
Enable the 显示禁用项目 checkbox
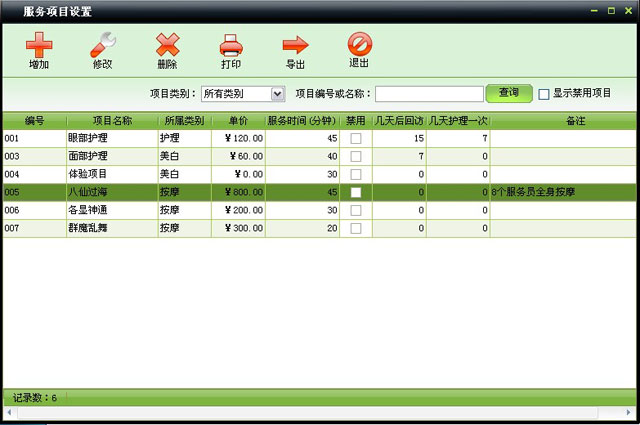[x=544, y=94]
